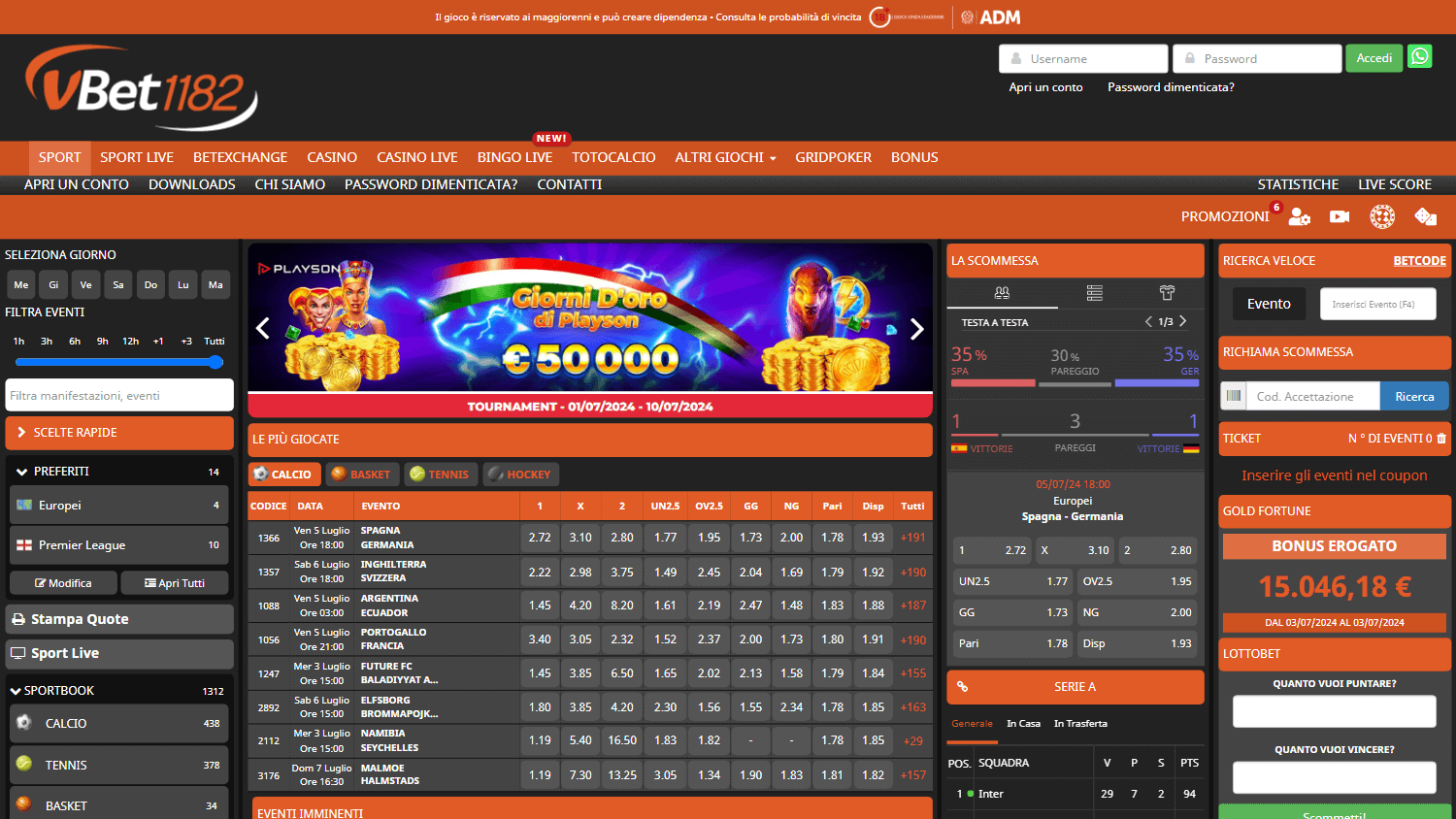The width and height of the screenshot is (1456, 819).
Task: Select day Do
Action: tap(150, 284)
